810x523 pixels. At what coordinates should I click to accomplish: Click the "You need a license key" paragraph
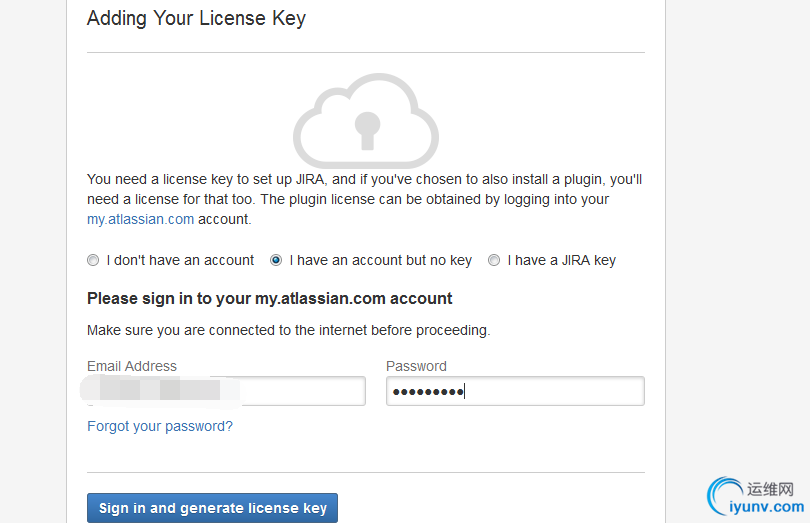(365, 199)
